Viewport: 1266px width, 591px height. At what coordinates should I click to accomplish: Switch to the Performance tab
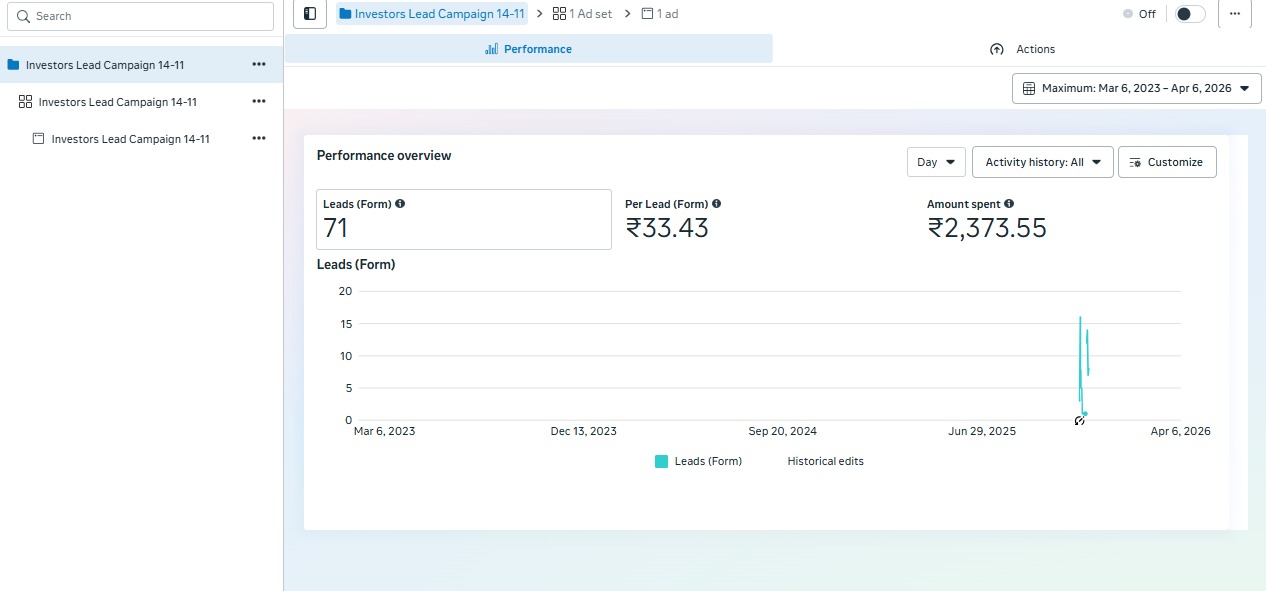tap(529, 49)
